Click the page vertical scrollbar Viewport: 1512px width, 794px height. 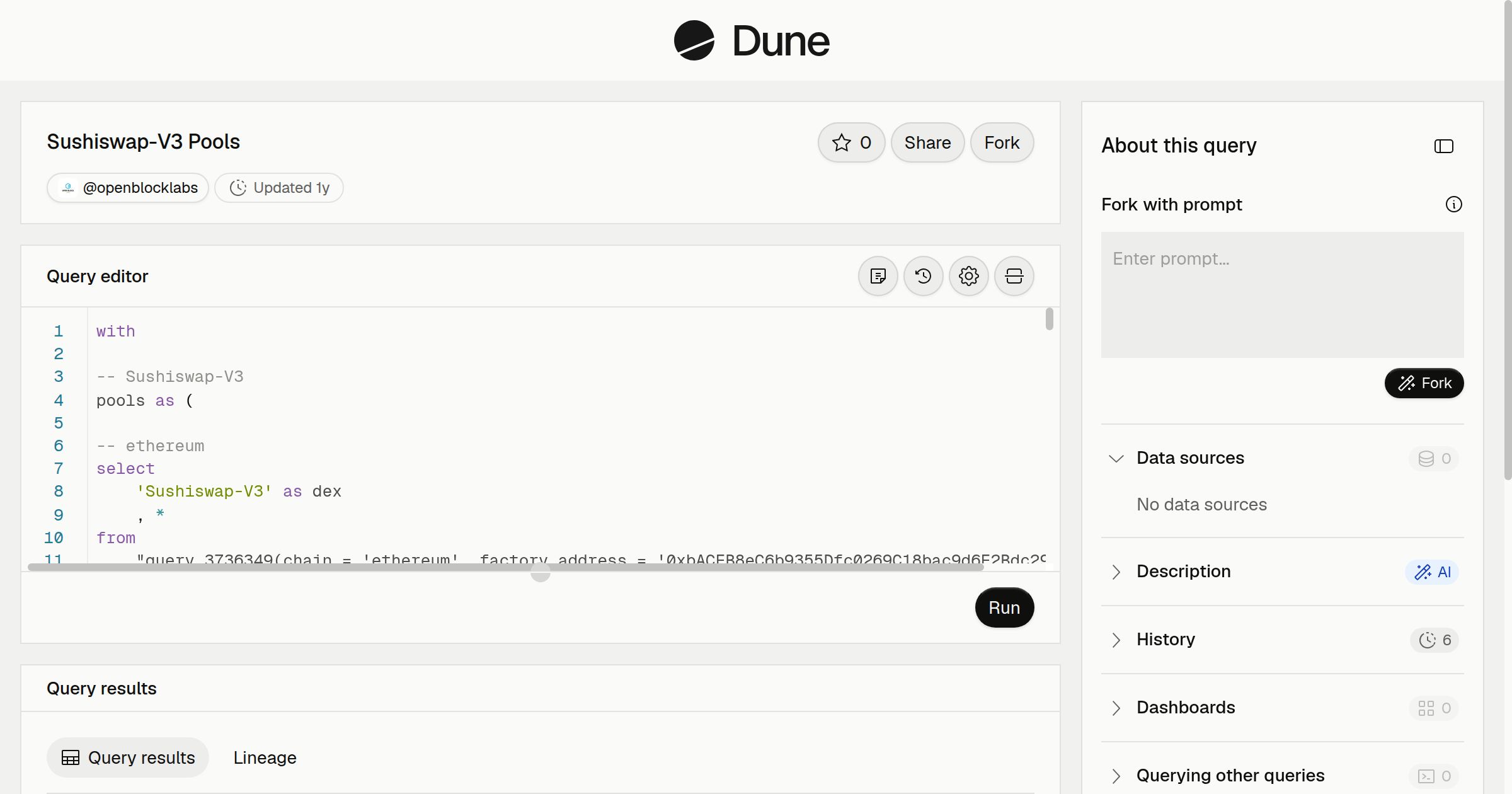tap(1508, 239)
